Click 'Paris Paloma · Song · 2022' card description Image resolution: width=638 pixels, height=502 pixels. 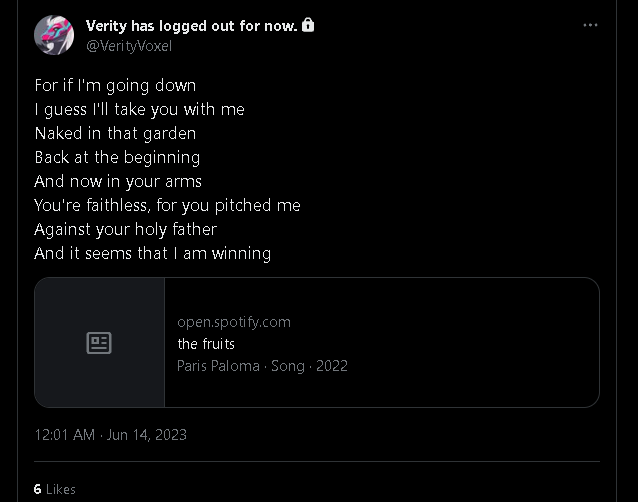pos(262,366)
